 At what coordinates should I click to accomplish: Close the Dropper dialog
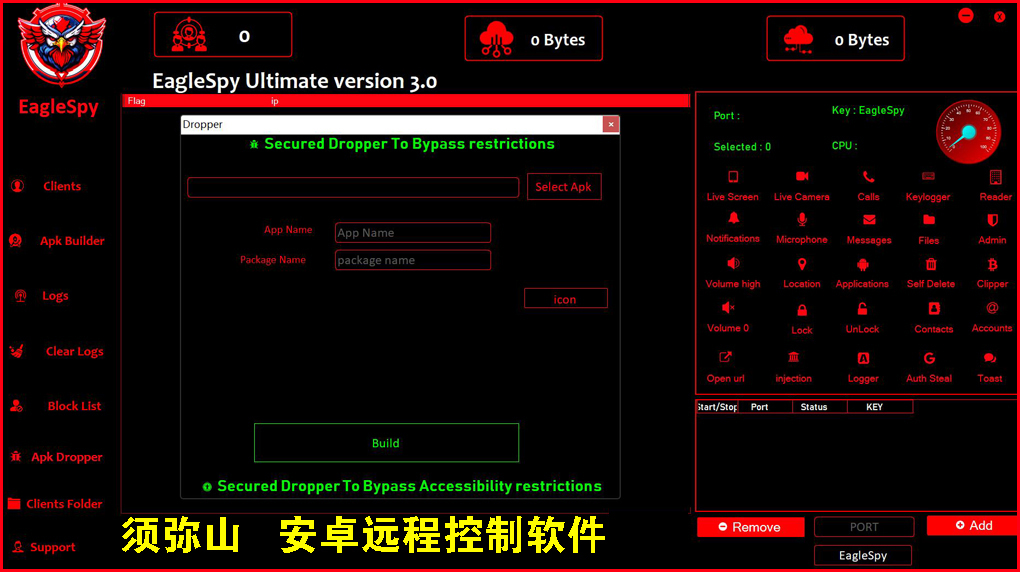tap(611, 124)
